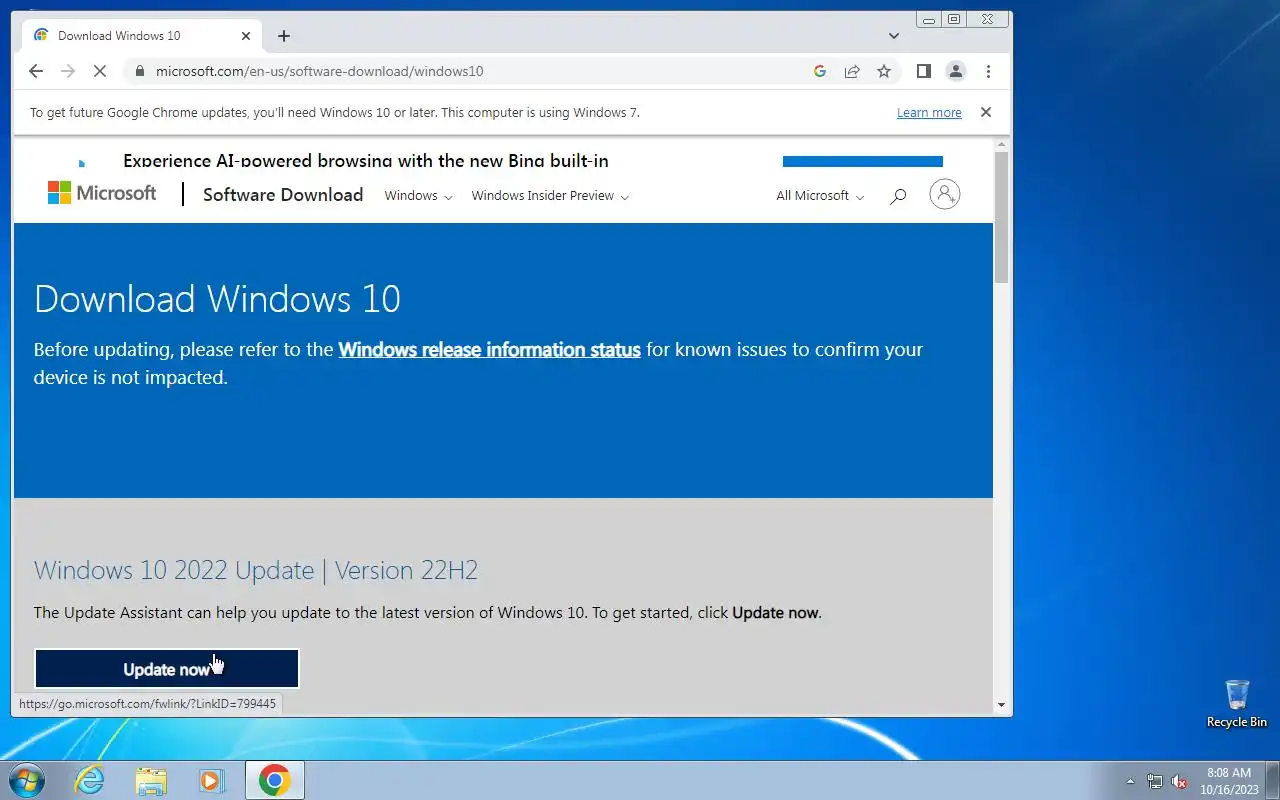Bookmark this page with the star icon
This screenshot has height=800, width=1280.
click(x=884, y=71)
